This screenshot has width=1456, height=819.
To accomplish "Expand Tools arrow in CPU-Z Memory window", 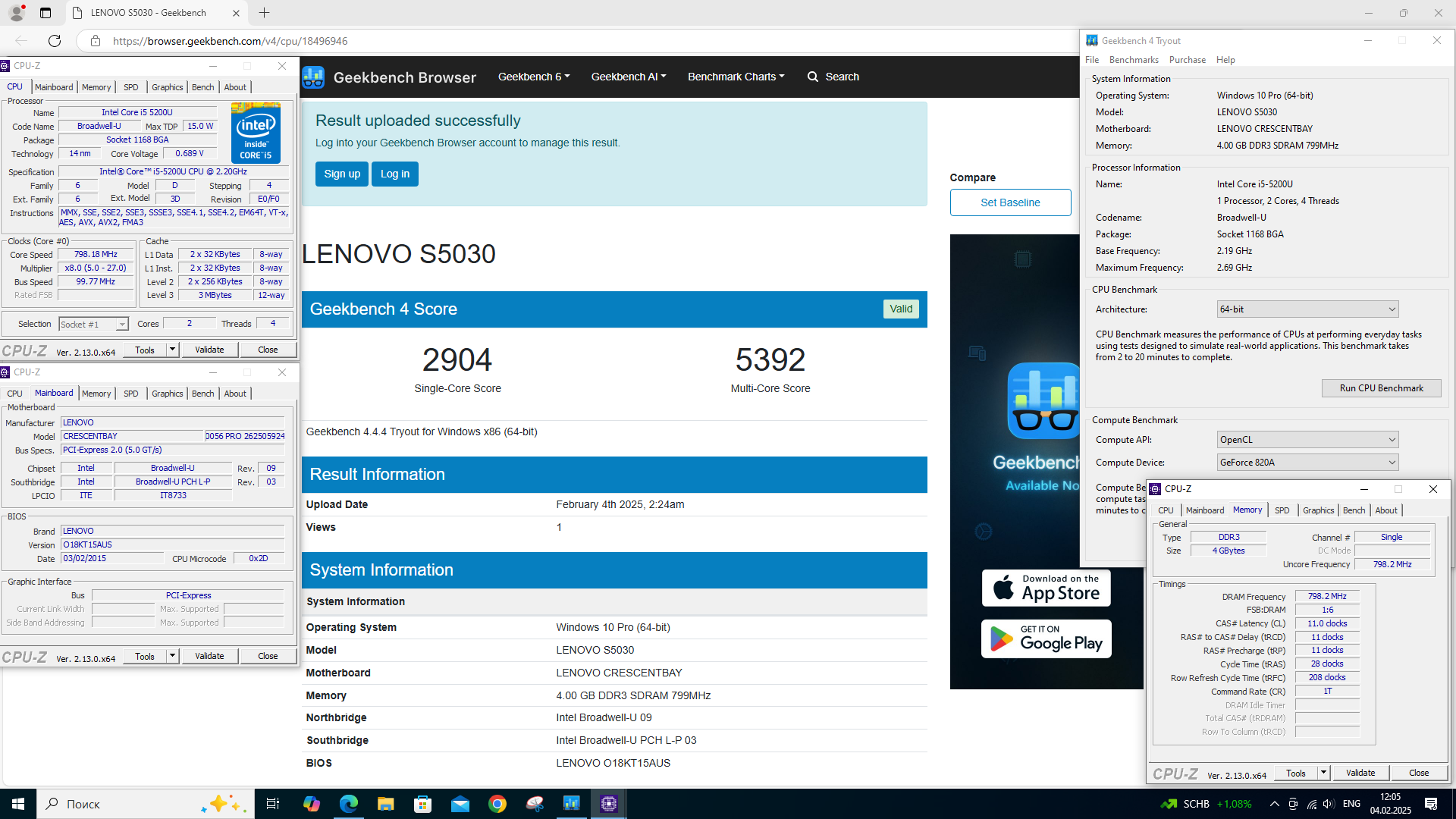I will [1324, 773].
